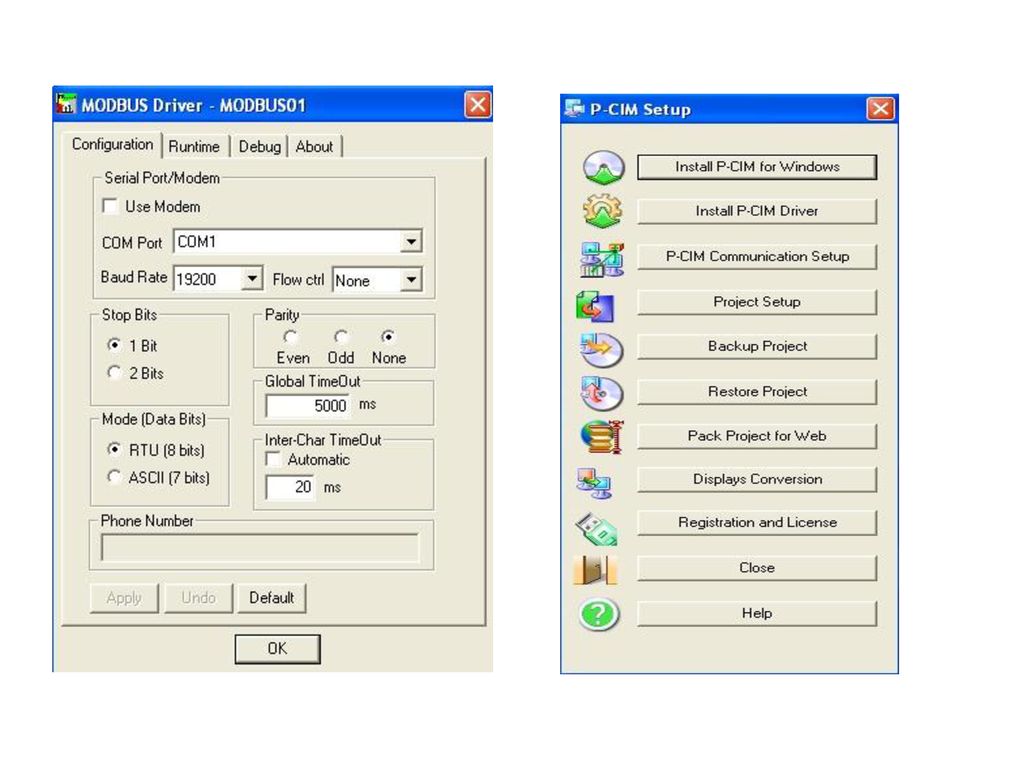Click the Inter-Char TimeOut ms field

pyautogui.click(x=290, y=487)
